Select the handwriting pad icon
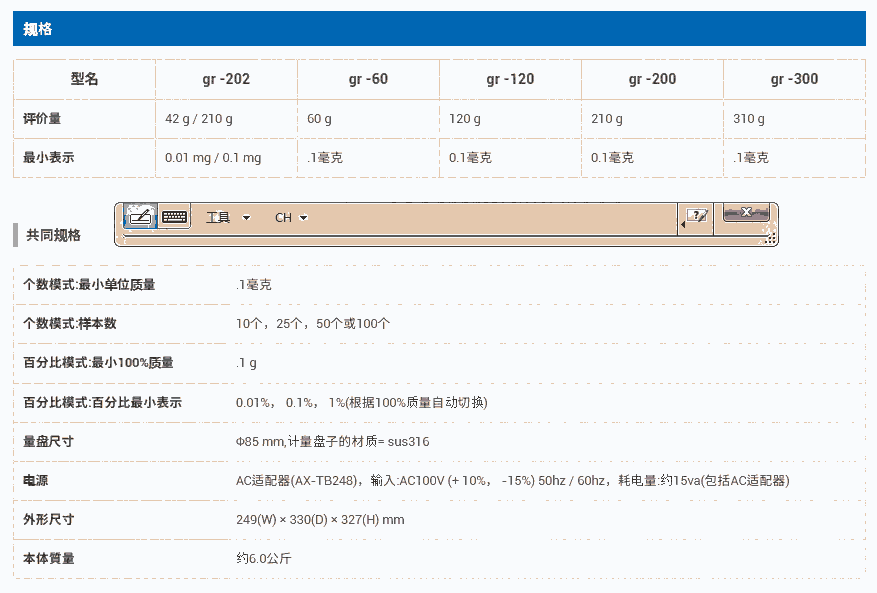This screenshot has width=877, height=593. tap(142, 217)
